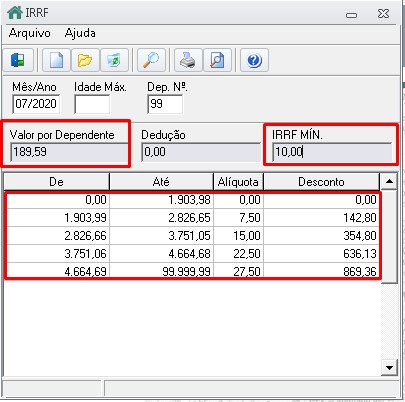The width and height of the screenshot is (405, 402).
Task: Click the Alíquota column header
Action: 238,182
